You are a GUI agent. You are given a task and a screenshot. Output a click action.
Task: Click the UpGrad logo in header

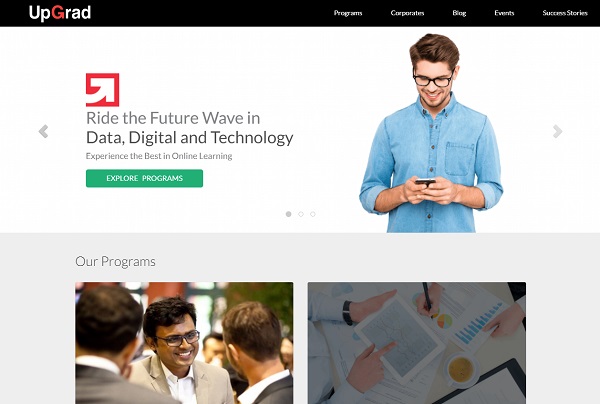point(60,13)
